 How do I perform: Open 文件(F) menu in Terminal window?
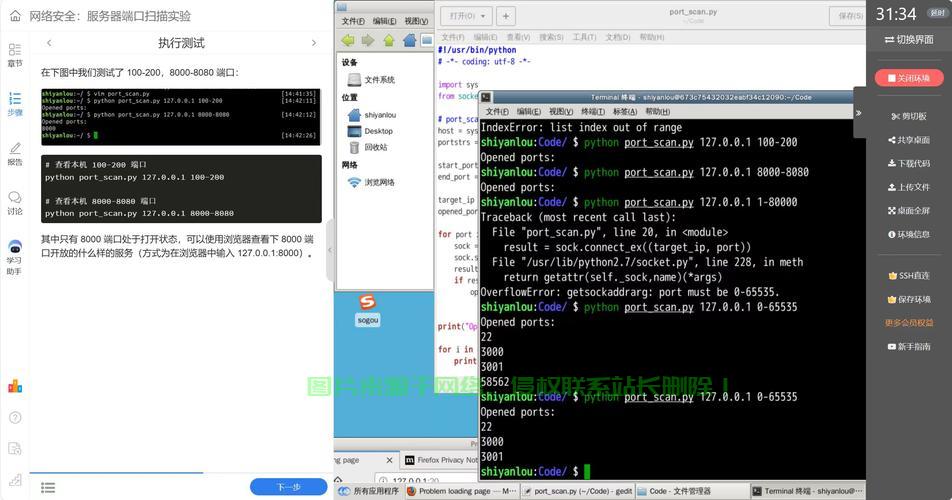pos(497,112)
